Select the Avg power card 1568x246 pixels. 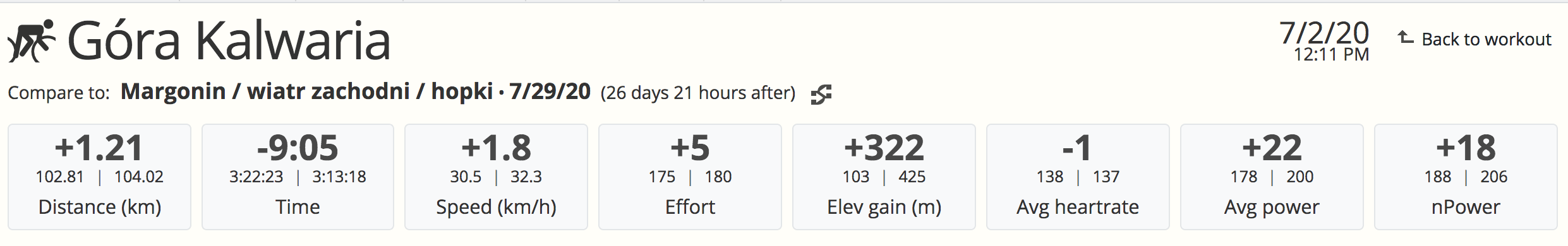[x=1272, y=177]
